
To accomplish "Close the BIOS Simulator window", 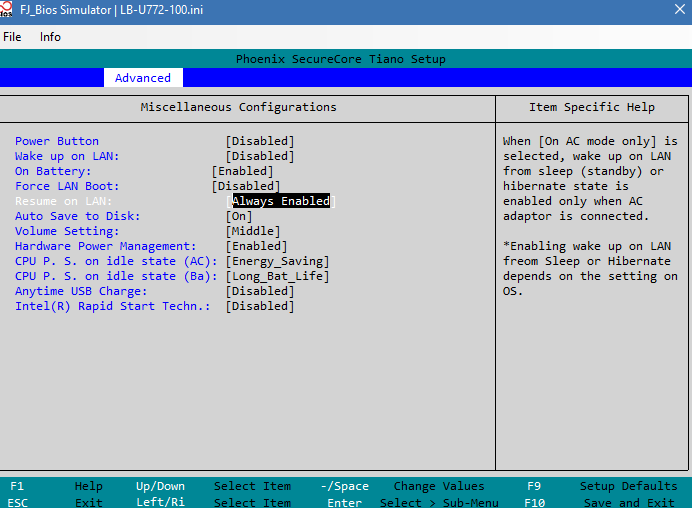I will 680,9.
